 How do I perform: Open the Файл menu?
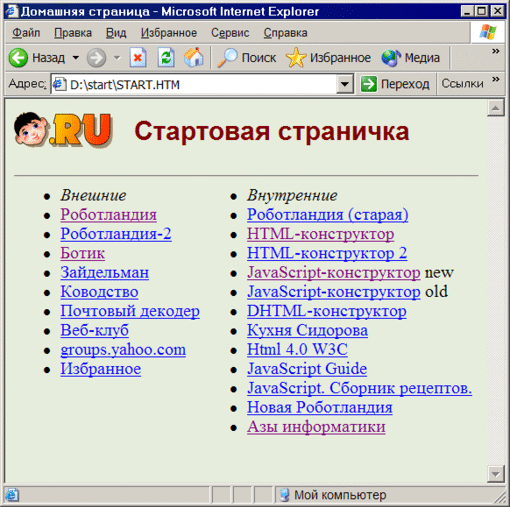[26, 33]
